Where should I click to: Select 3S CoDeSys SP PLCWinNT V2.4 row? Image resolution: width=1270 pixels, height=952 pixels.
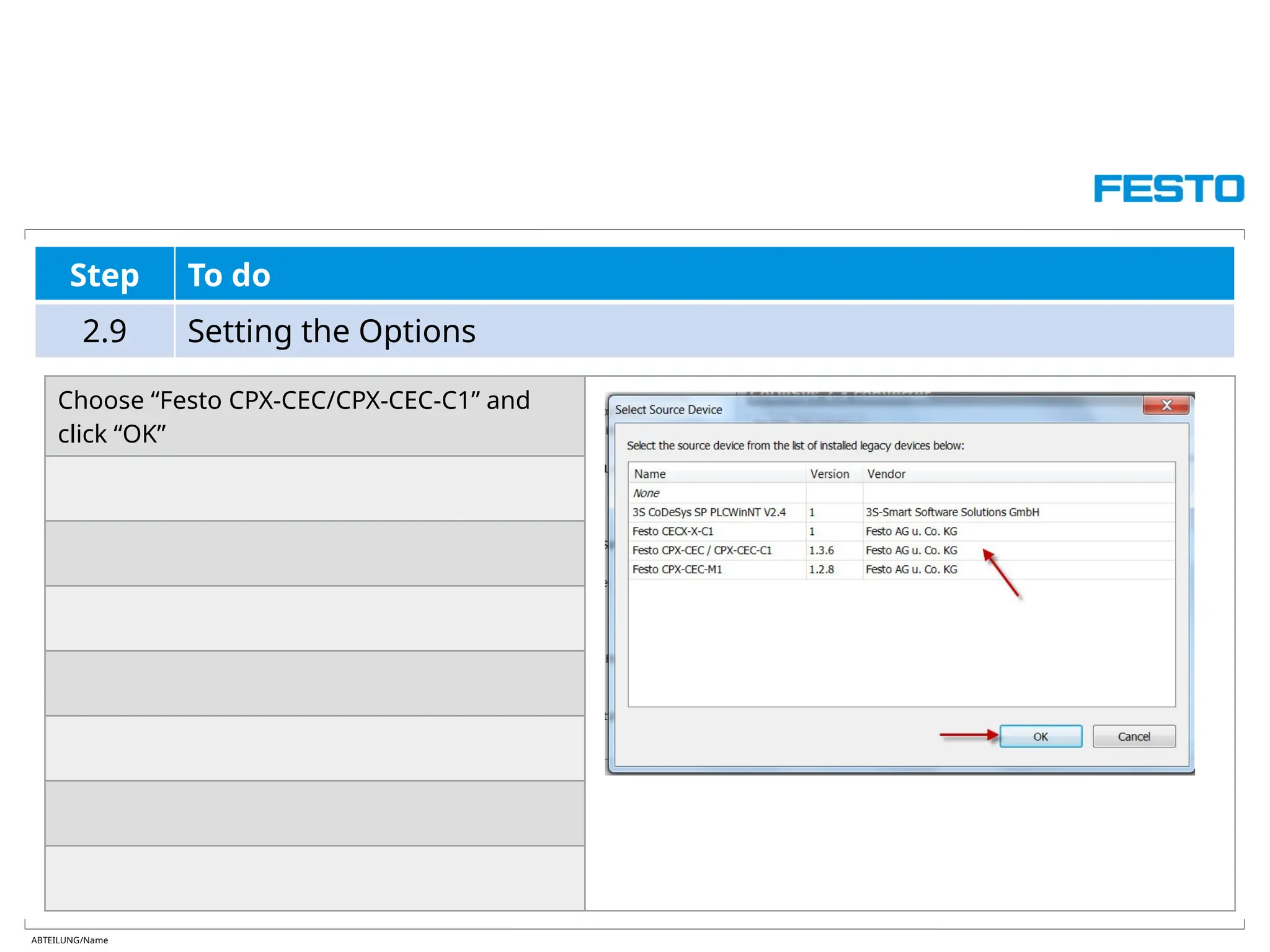pyautogui.click(x=902, y=513)
